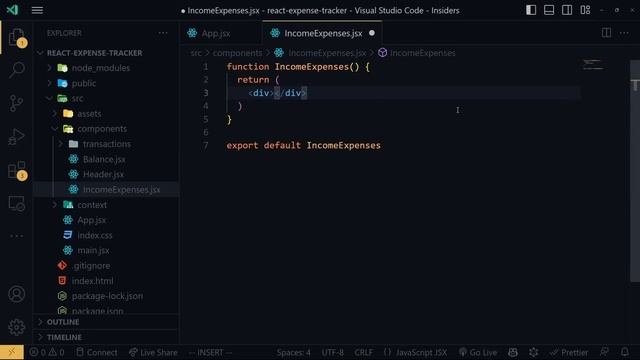Open the Manage gear icon
The image size is (640, 360).
(x=16, y=327)
